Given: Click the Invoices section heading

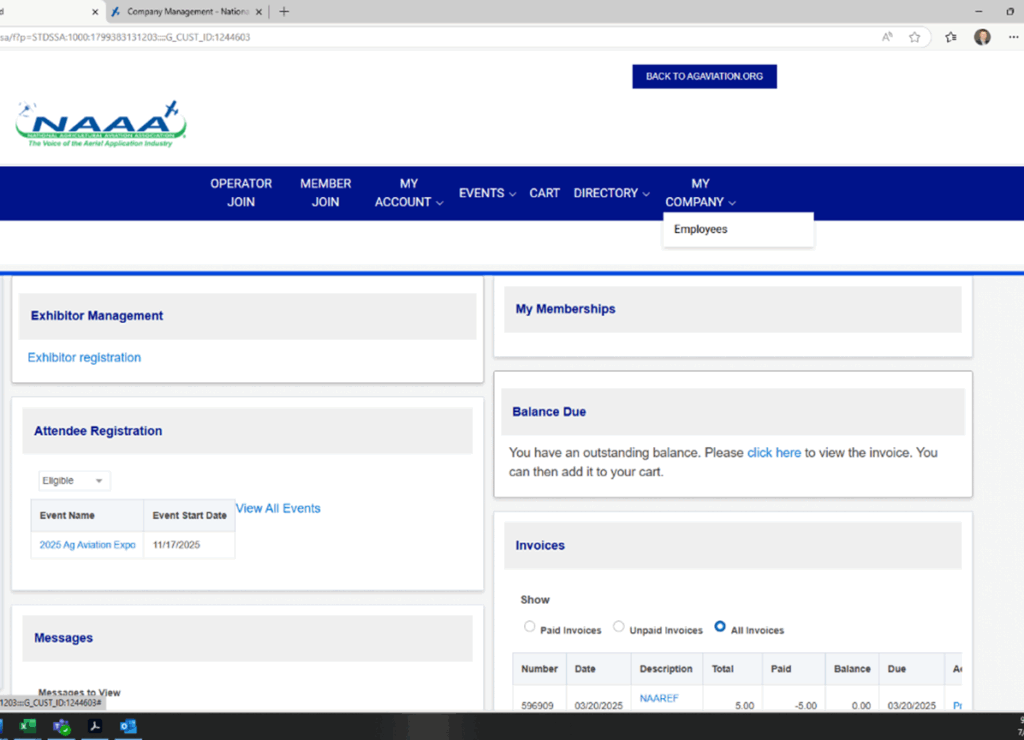Looking at the screenshot, I should (540, 545).
